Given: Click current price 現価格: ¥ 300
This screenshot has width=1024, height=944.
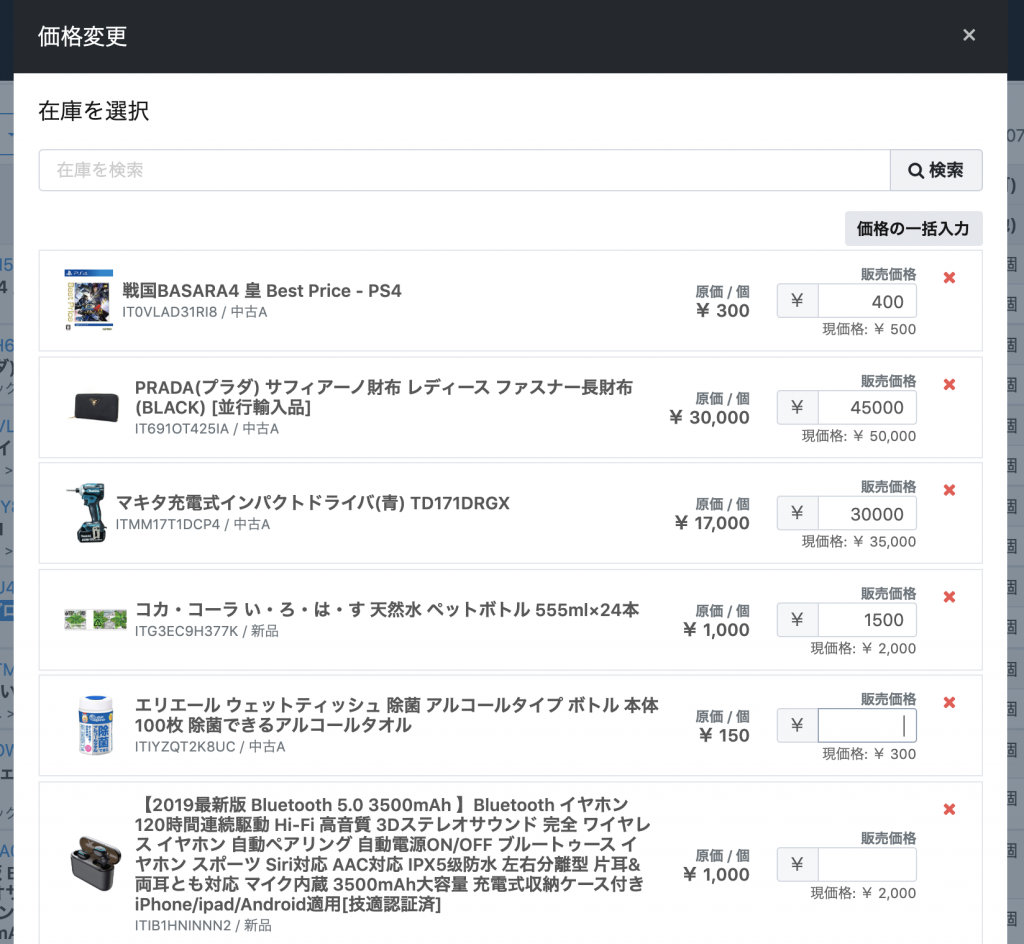Looking at the screenshot, I should tap(869, 755).
